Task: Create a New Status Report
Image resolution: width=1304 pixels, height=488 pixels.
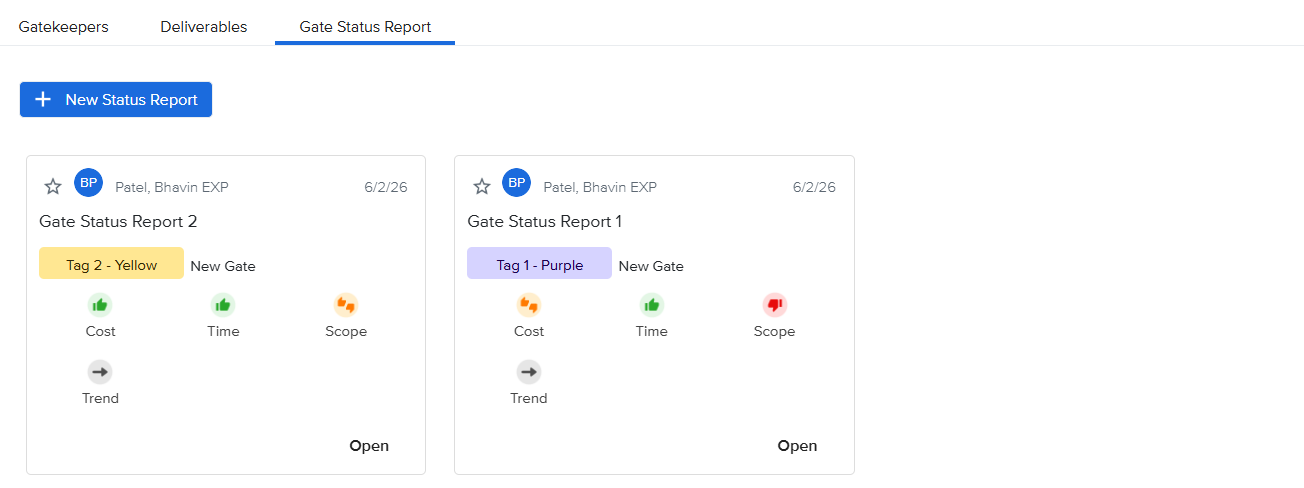Action: click(x=116, y=100)
